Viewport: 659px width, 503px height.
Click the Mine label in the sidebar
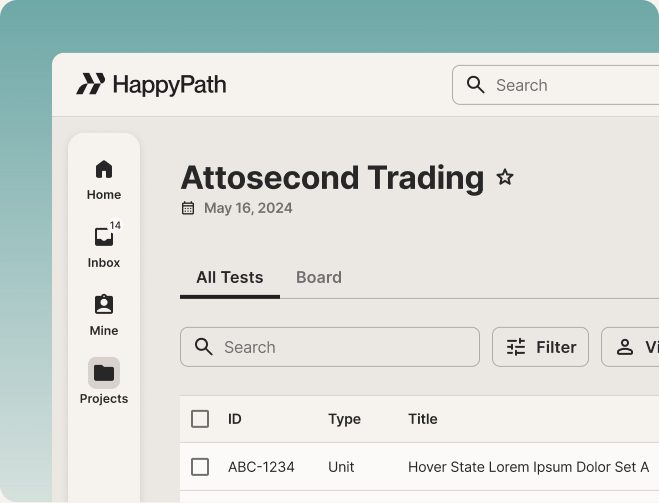(104, 331)
